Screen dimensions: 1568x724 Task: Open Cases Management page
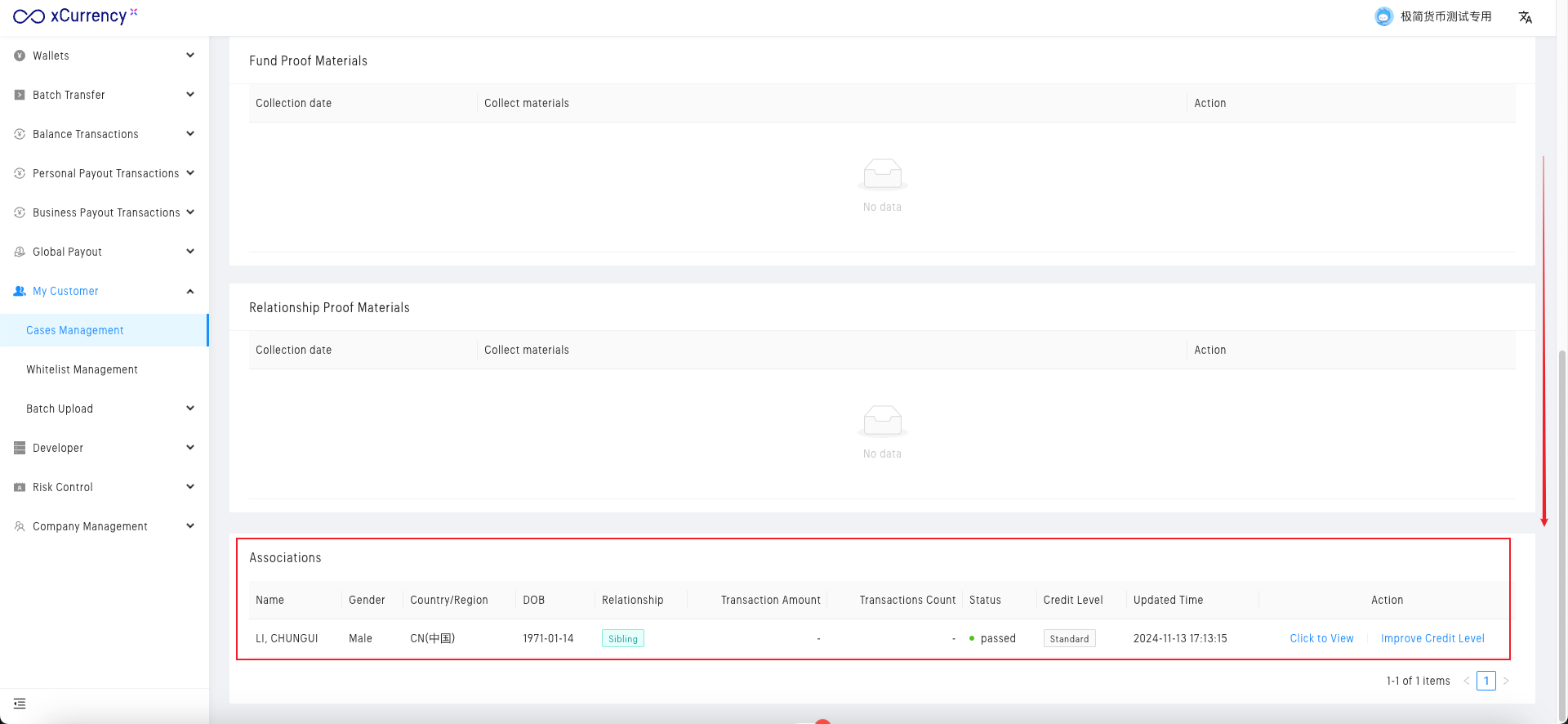click(105, 330)
